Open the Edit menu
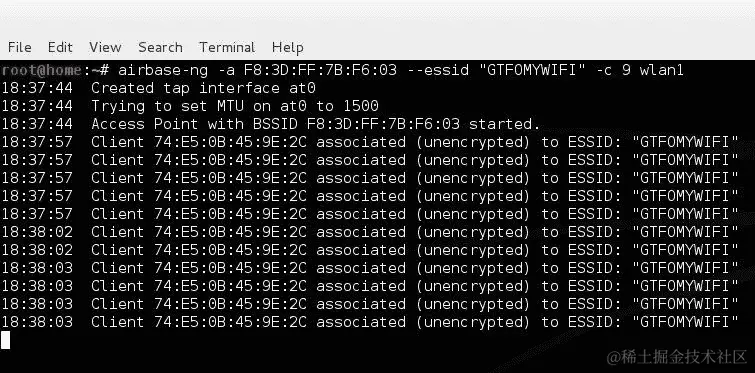This screenshot has width=755, height=373. tap(60, 47)
